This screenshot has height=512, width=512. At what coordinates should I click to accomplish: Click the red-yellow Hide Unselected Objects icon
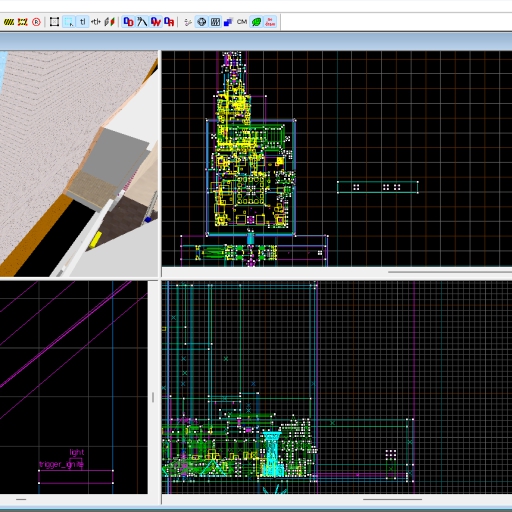pyautogui.click(x=23, y=22)
